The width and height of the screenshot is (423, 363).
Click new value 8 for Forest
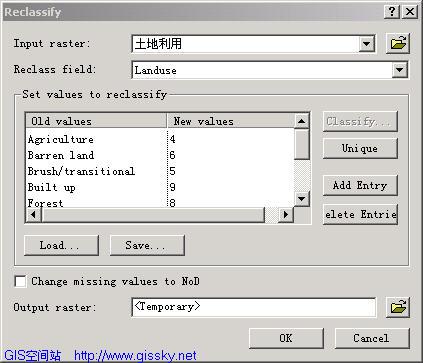click(172, 202)
